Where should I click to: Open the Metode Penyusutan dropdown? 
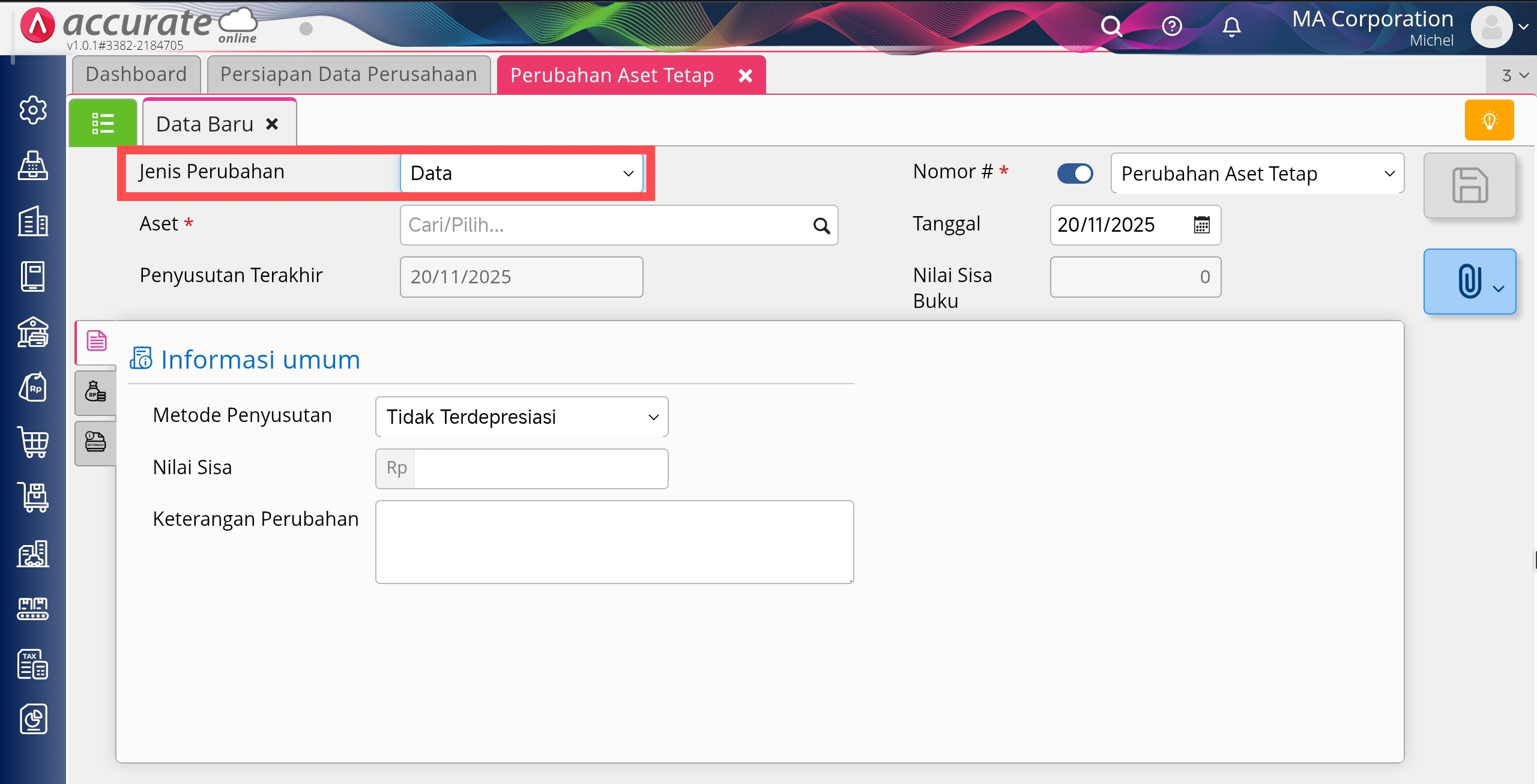pyautogui.click(x=521, y=417)
